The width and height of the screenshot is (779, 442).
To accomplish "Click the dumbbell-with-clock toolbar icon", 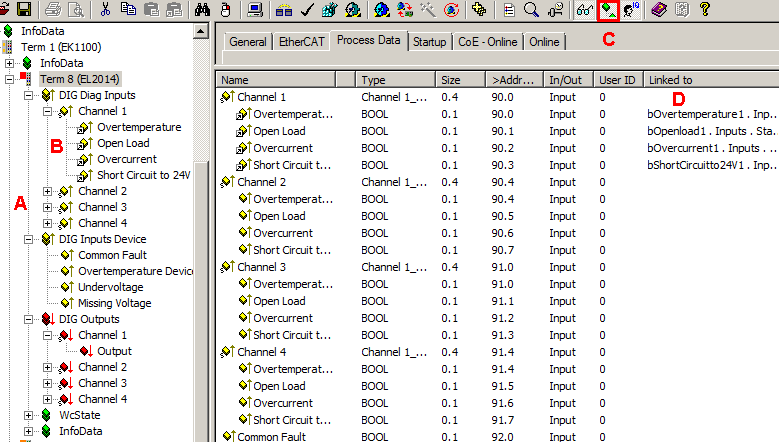I will [555, 9].
